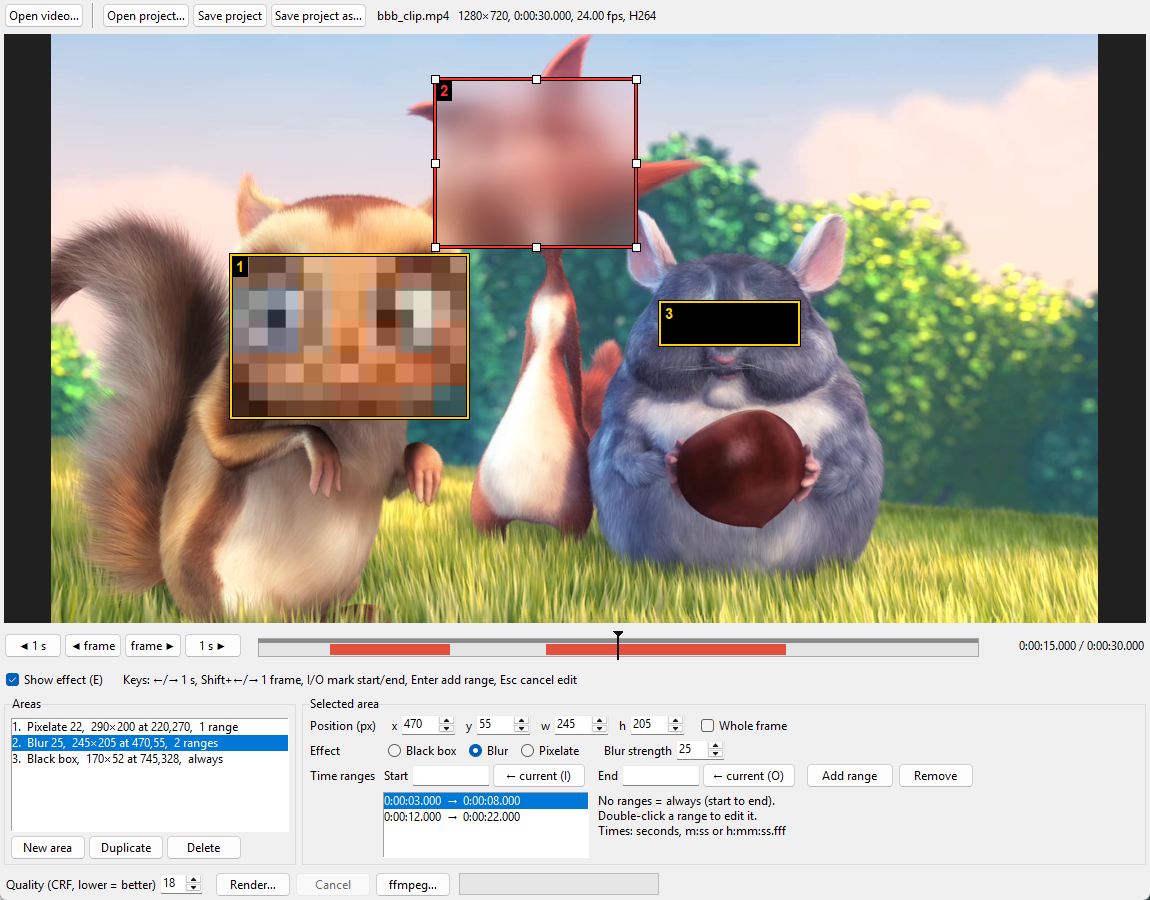Screen dimensions: 1150x900
Task: Jump forward one second
Action: pos(212,645)
